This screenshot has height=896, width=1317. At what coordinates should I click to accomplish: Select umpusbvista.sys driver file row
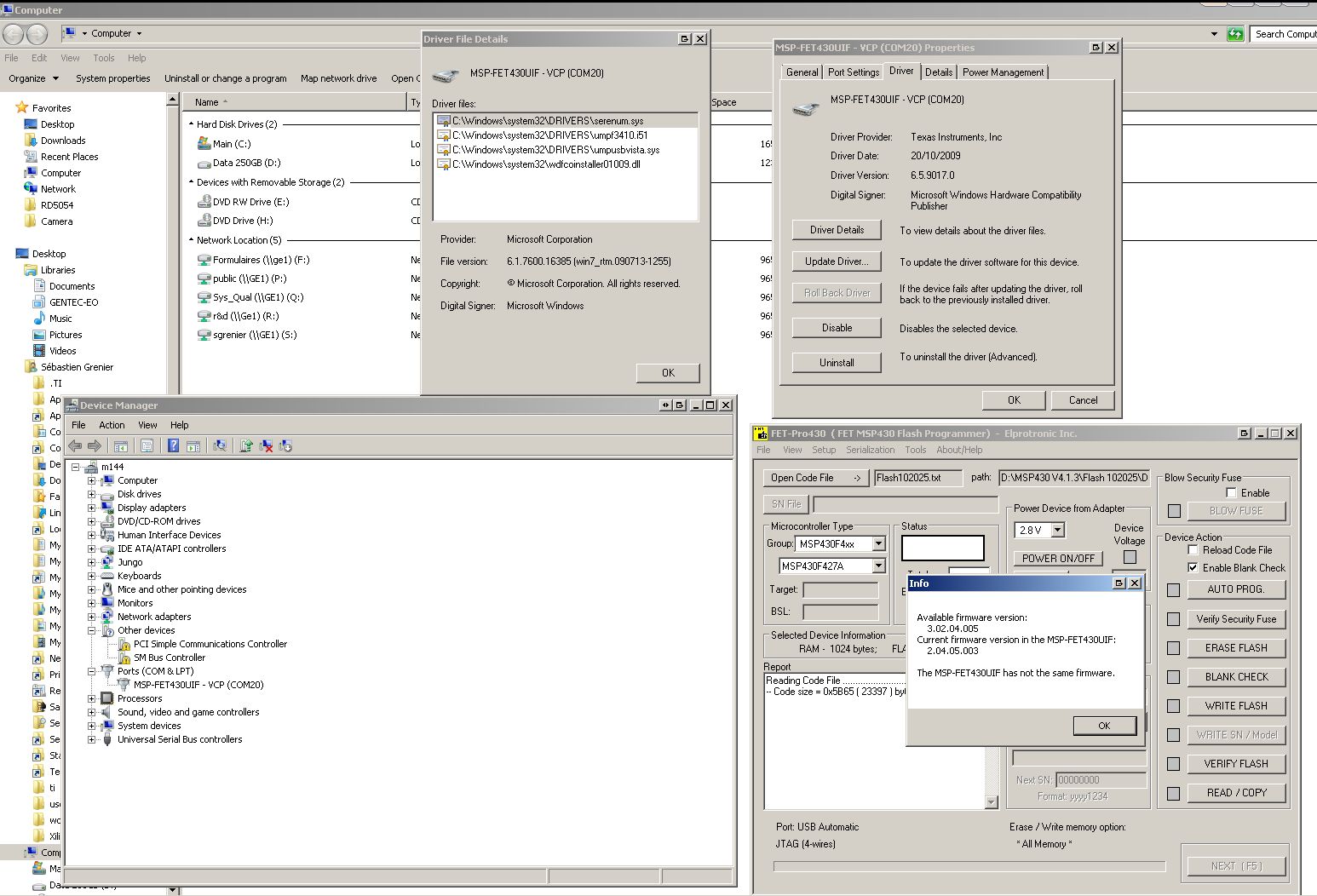(x=566, y=150)
